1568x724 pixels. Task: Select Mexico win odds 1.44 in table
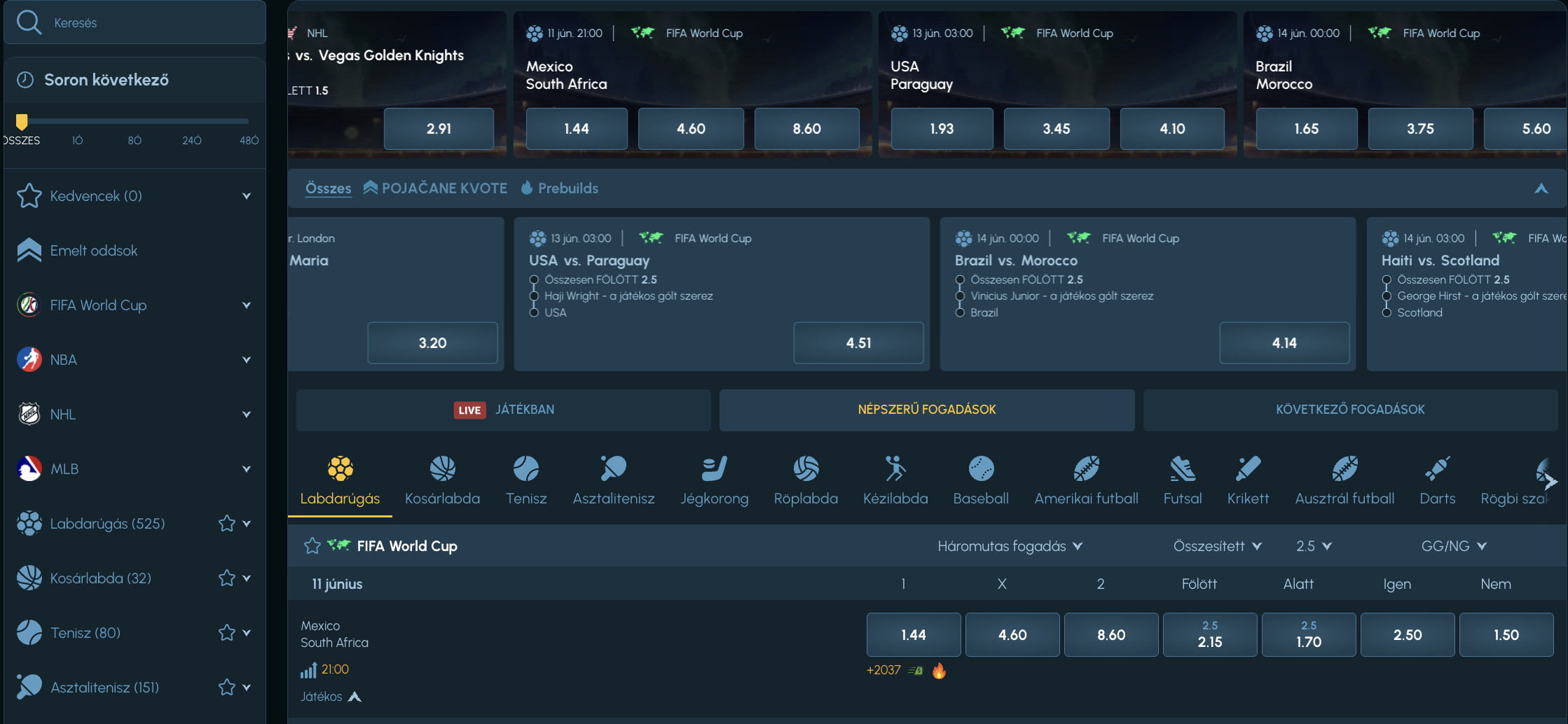(x=914, y=634)
